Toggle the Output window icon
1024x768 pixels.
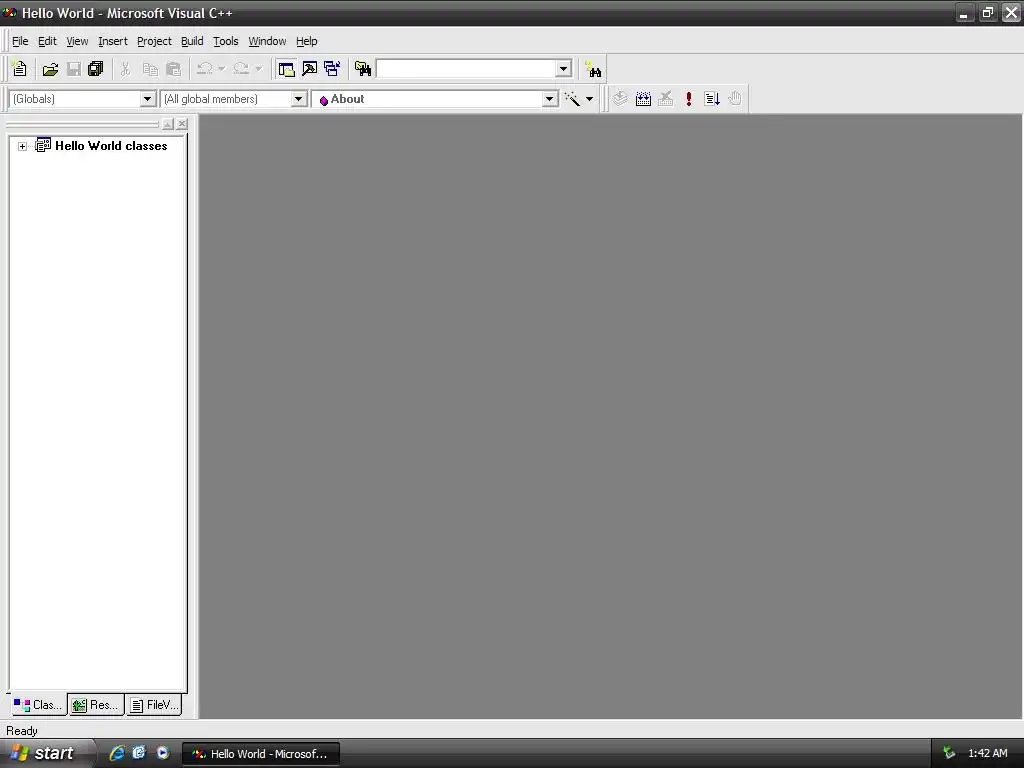(x=310, y=69)
